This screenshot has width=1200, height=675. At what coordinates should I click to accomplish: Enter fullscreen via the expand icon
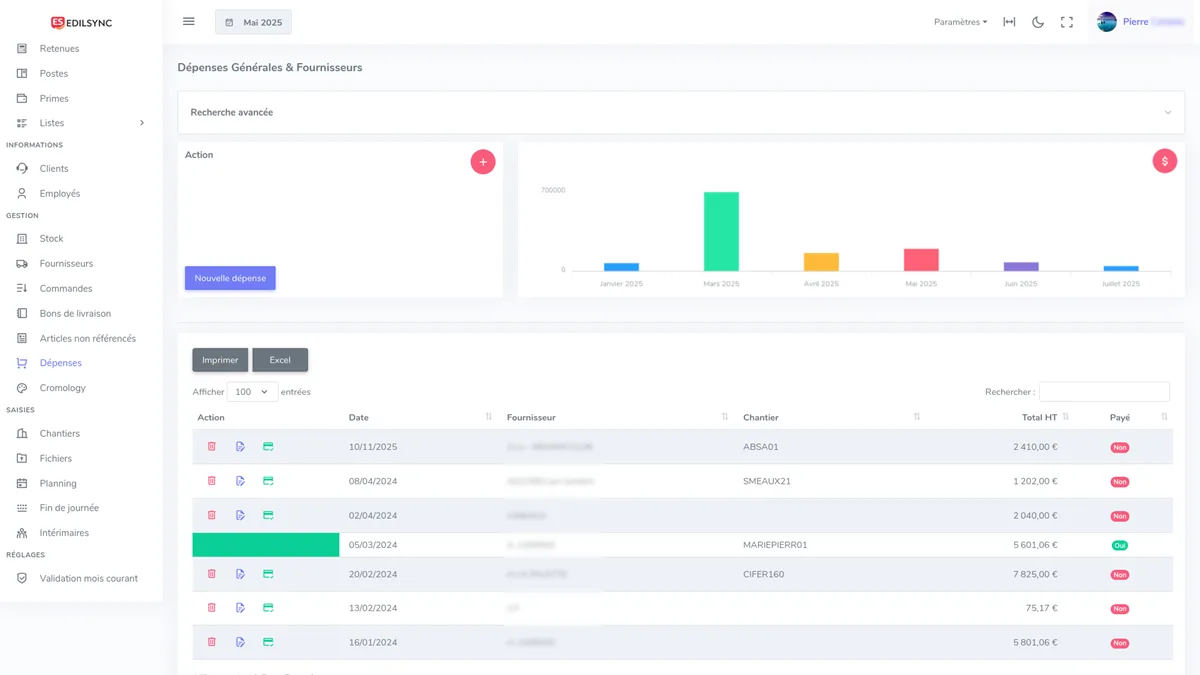[x=1067, y=21]
